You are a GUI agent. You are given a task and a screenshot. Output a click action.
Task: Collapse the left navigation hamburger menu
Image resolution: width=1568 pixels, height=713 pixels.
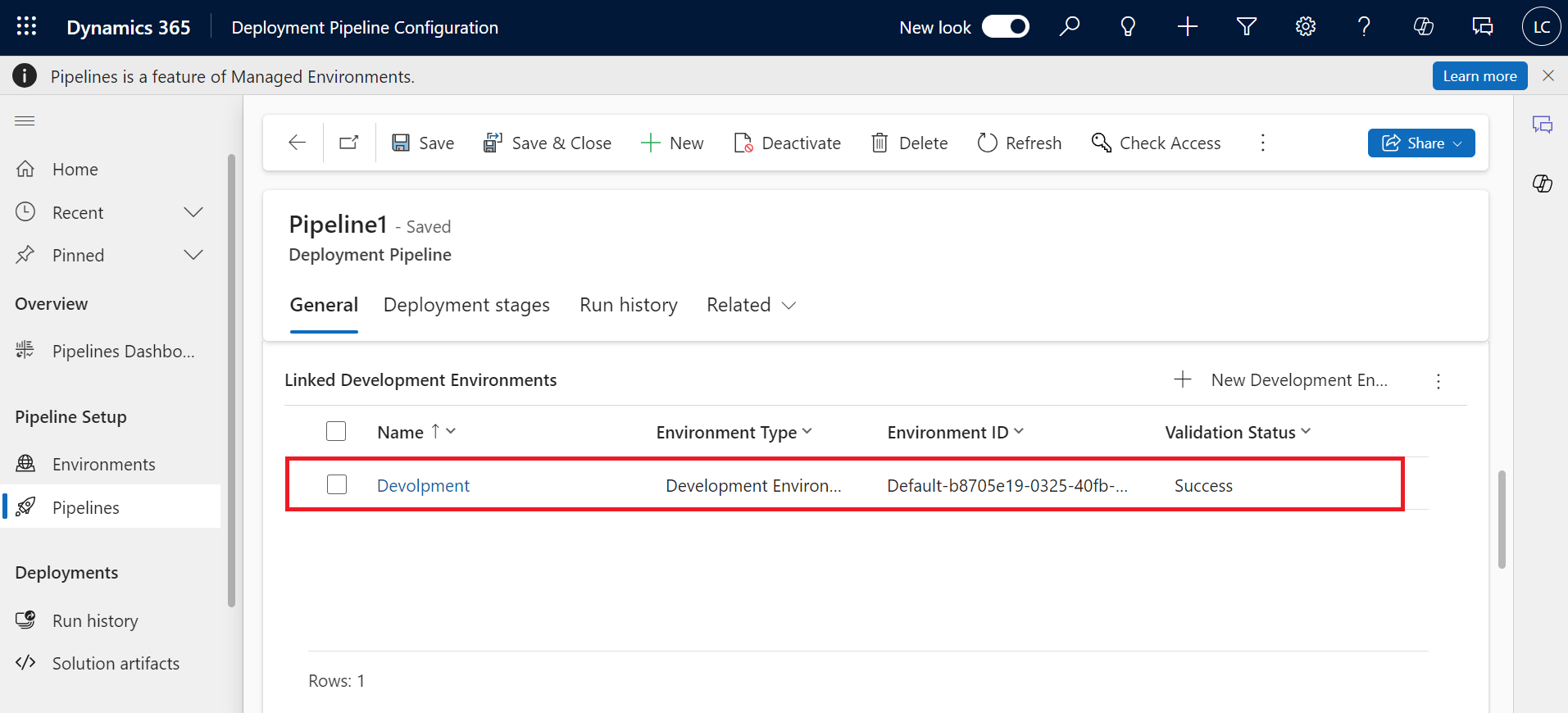click(25, 121)
